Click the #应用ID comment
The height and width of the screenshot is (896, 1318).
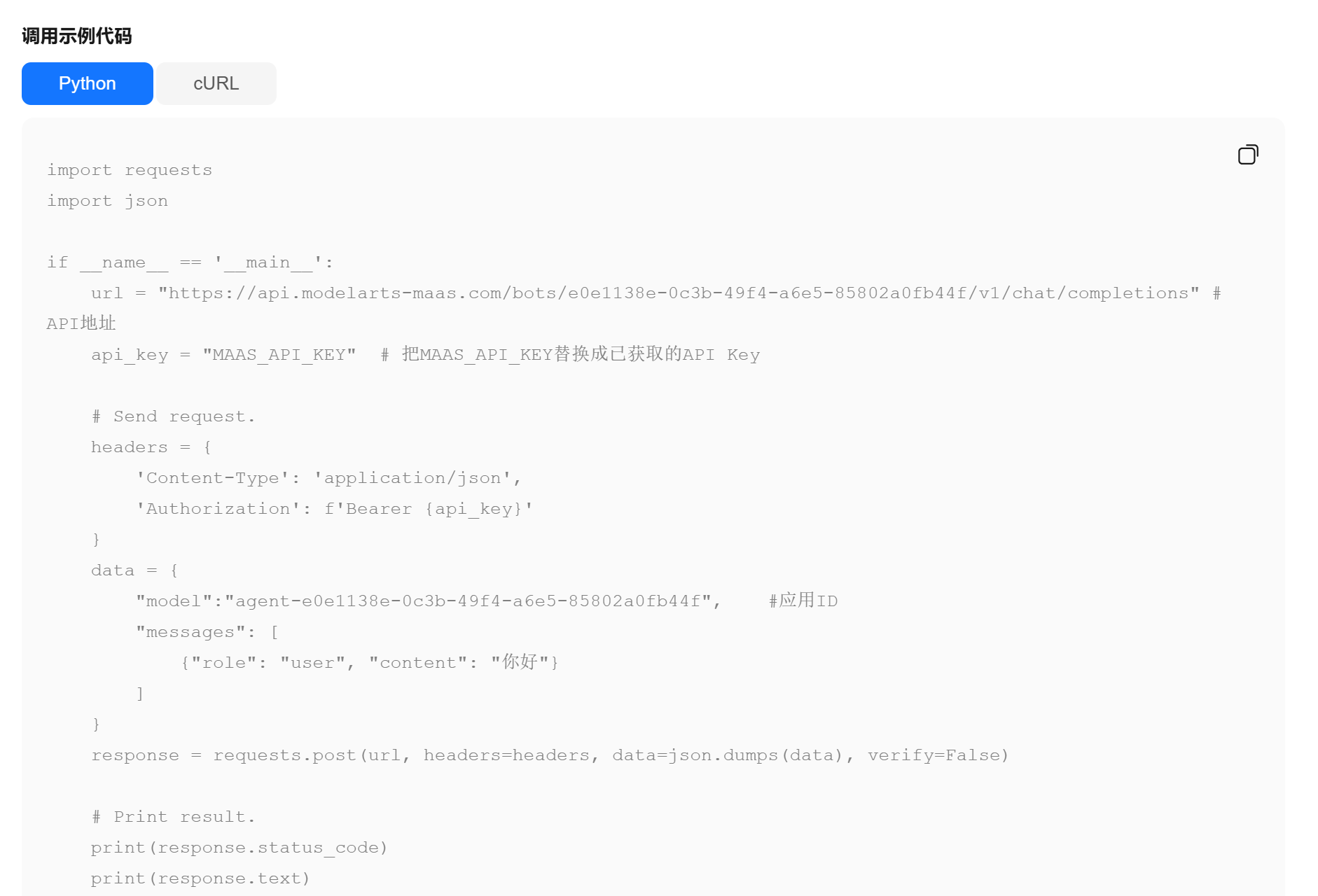coord(803,601)
